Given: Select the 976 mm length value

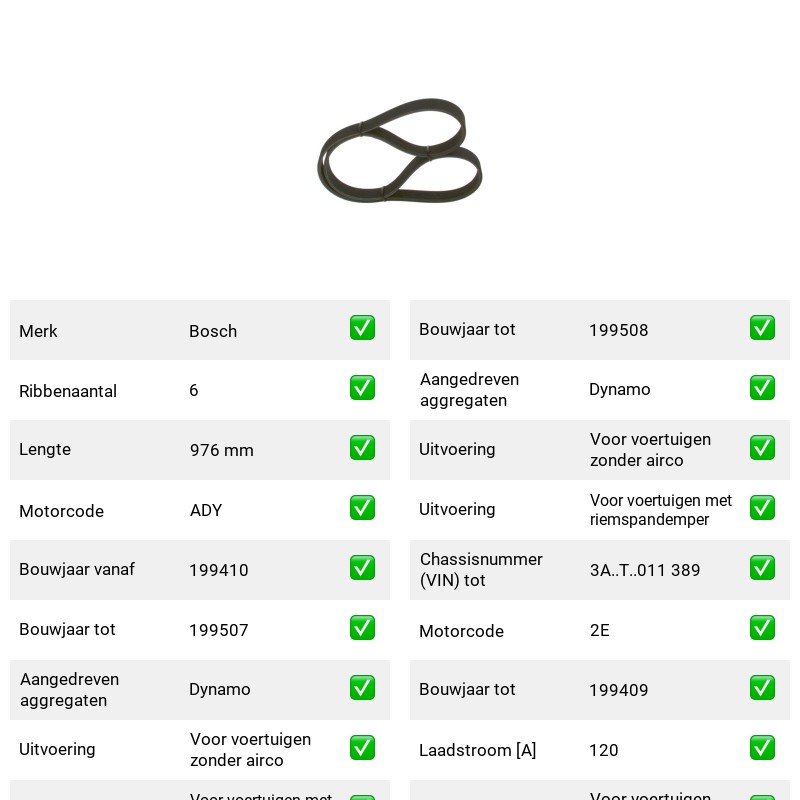Looking at the screenshot, I should click(x=221, y=450).
